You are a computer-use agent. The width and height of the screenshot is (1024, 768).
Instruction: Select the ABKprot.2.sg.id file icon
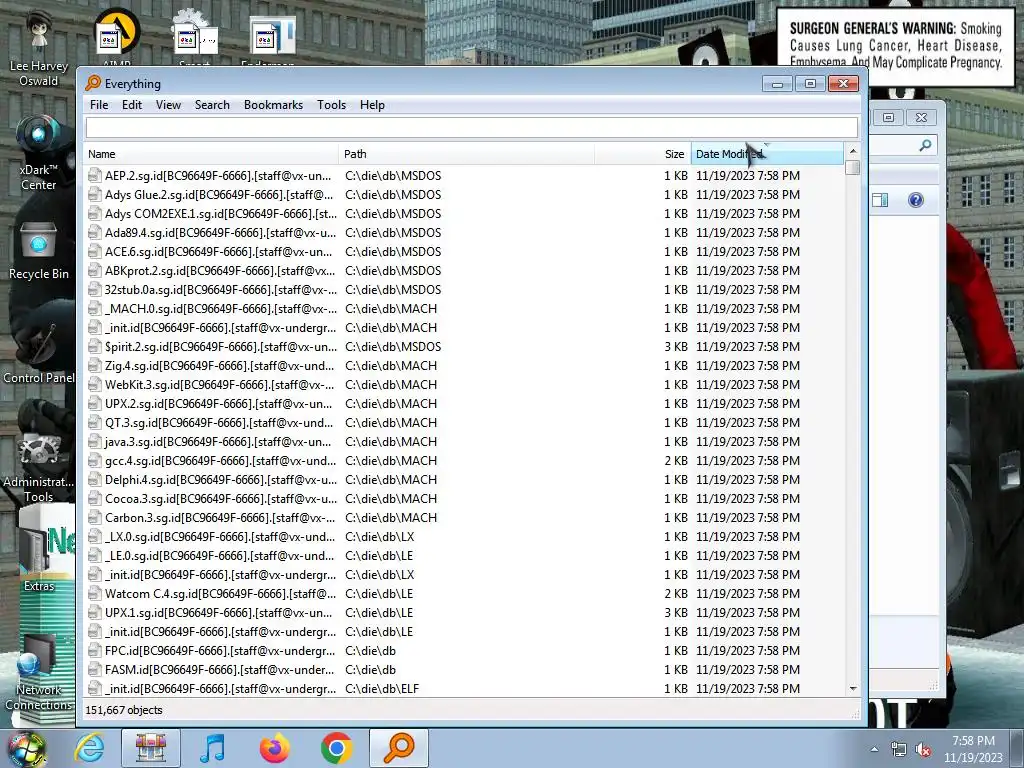(x=95, y=270)
